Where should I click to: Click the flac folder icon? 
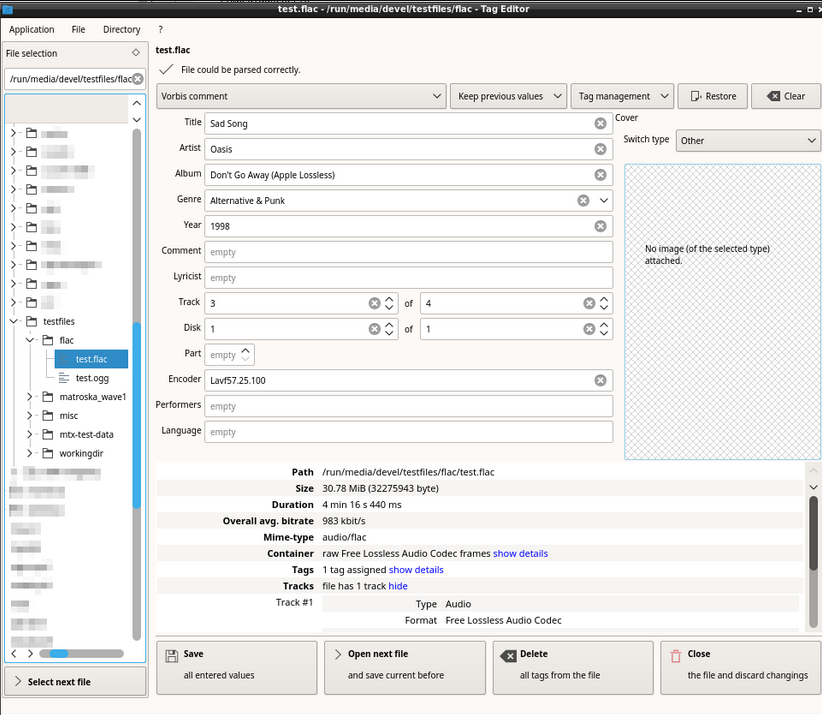pos(48,340)
